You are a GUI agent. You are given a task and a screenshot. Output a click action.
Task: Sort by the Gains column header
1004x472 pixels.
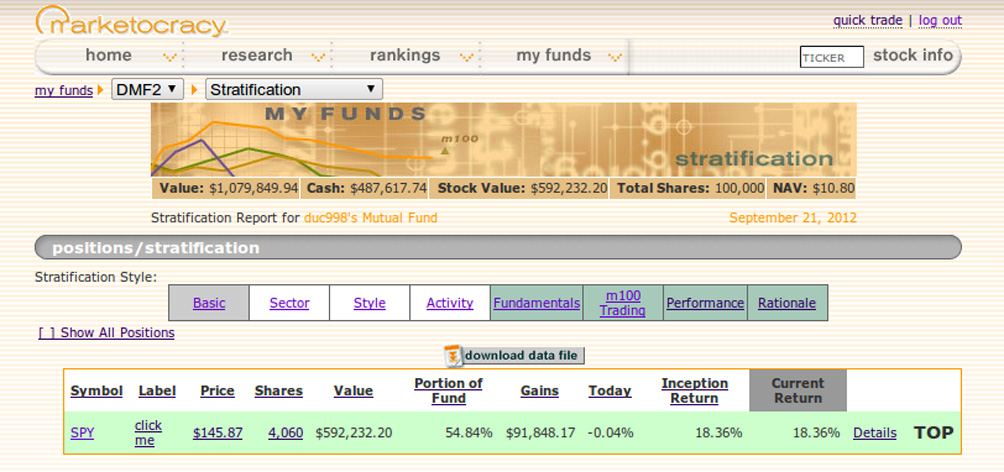click(540, 391)
